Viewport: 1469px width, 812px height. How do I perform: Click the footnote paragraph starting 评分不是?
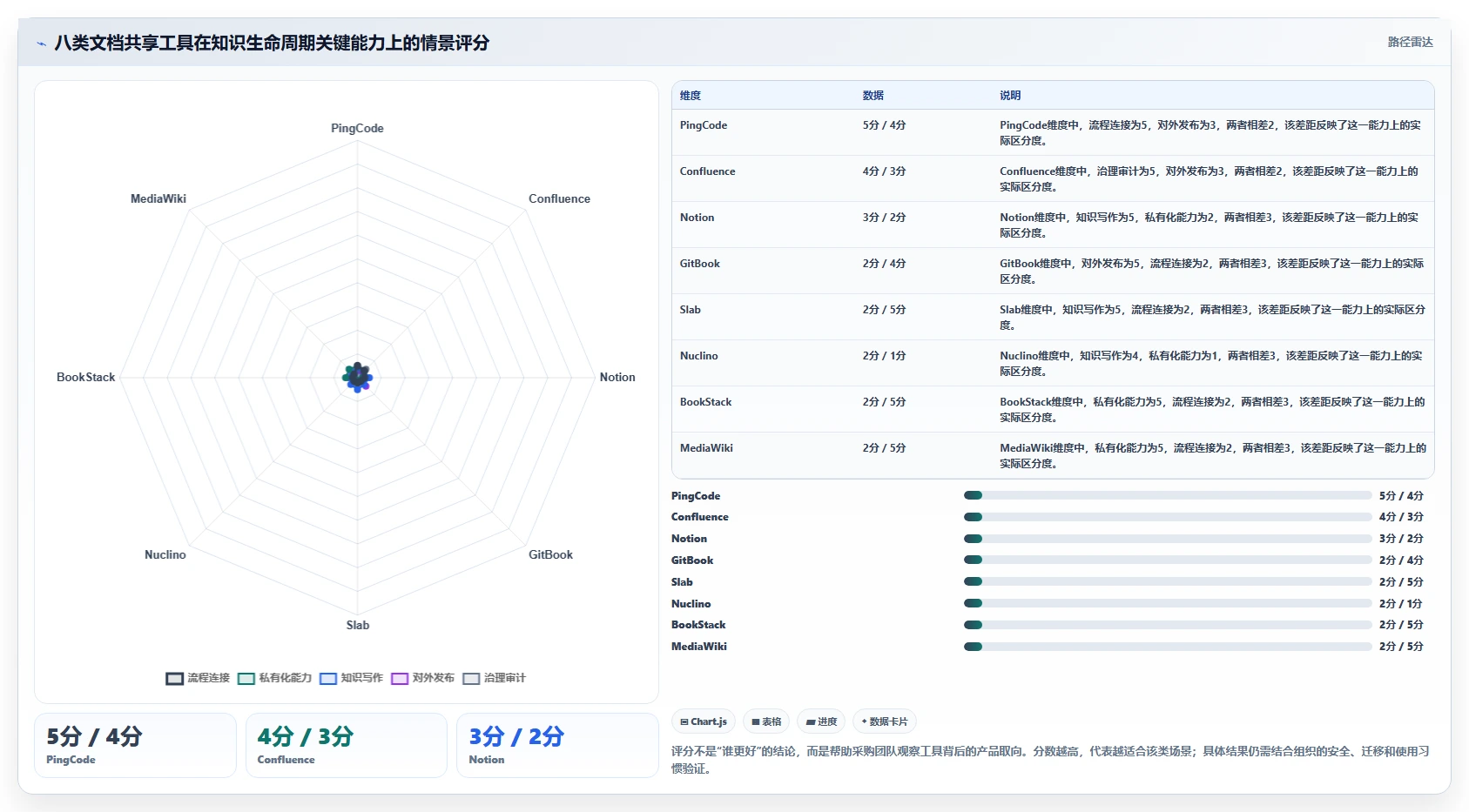pyautogui.click(x=1050, y=760)
